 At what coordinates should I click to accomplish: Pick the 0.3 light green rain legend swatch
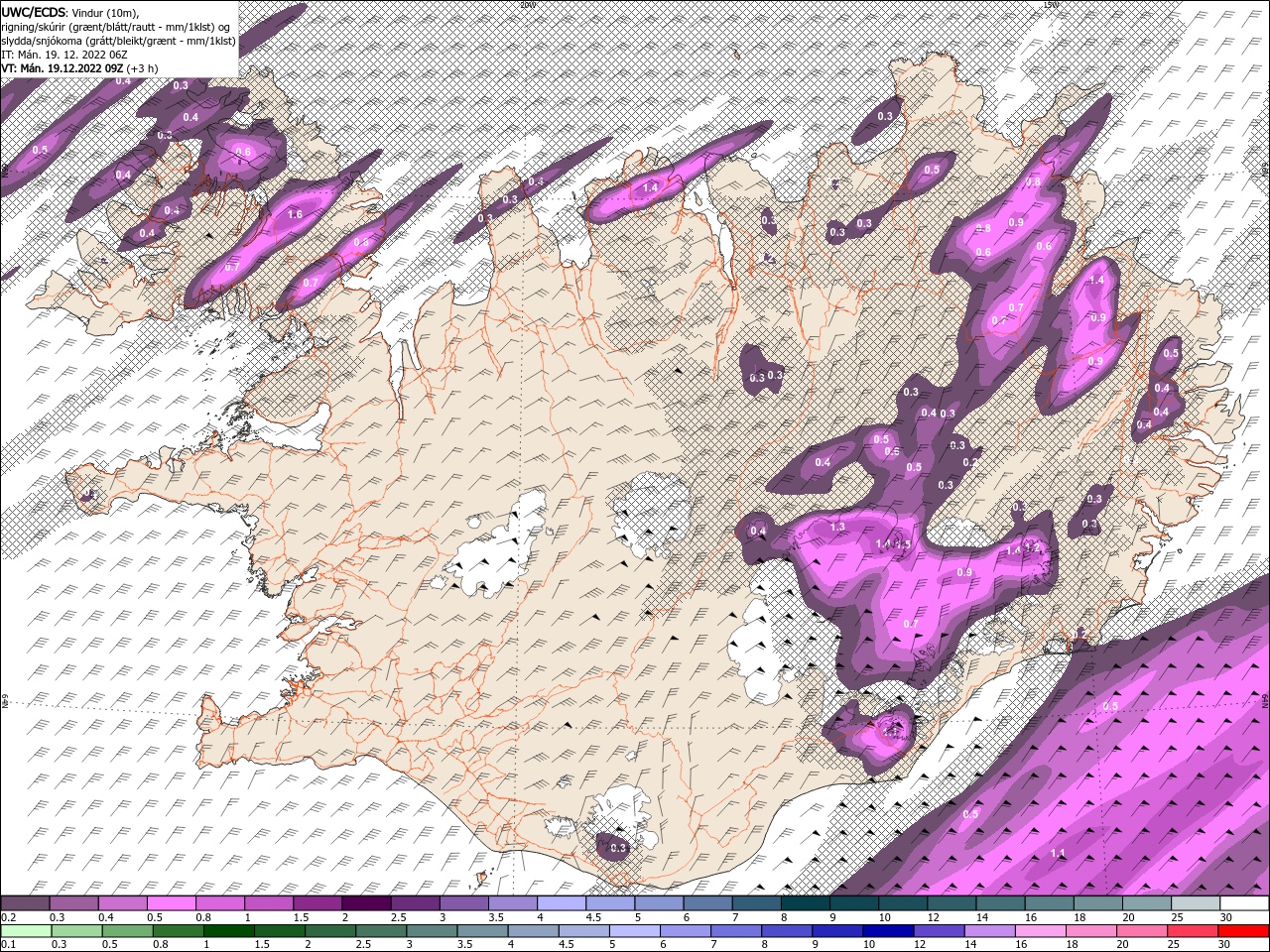[76, 931]
